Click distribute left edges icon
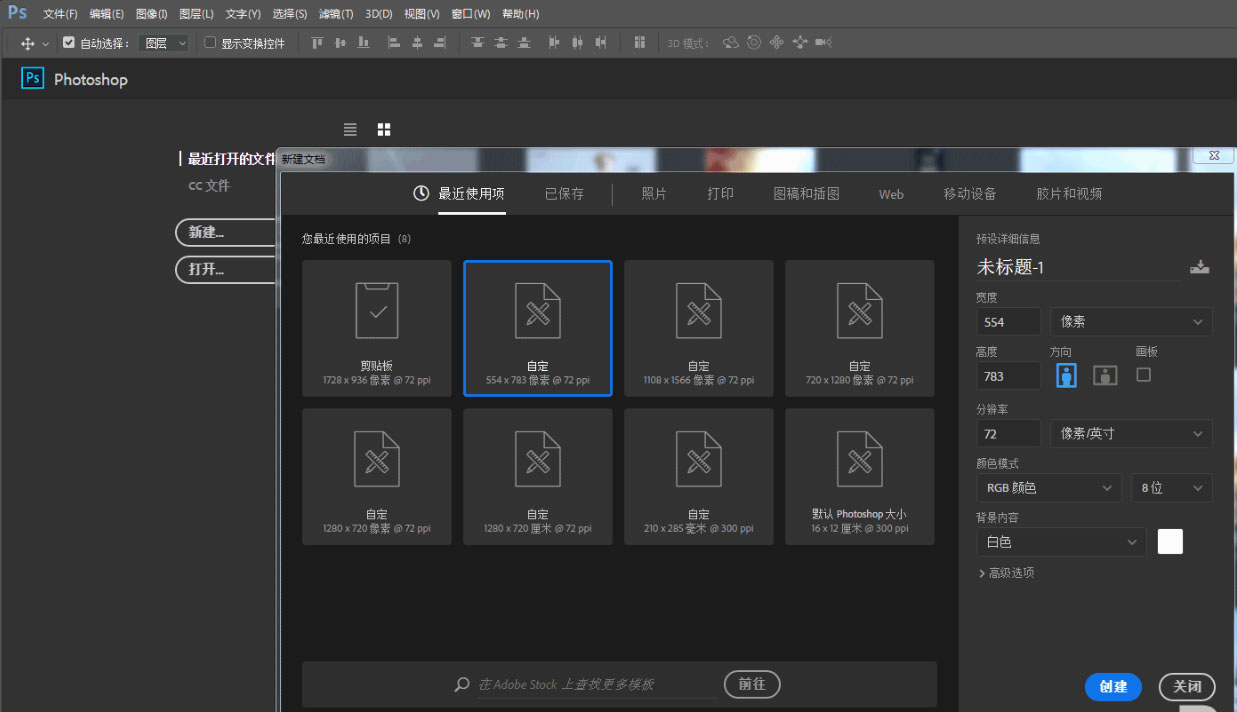Image resolution: width=1237 pixels, height=712 pixels. pyautogui.click(x=554, y=43)
